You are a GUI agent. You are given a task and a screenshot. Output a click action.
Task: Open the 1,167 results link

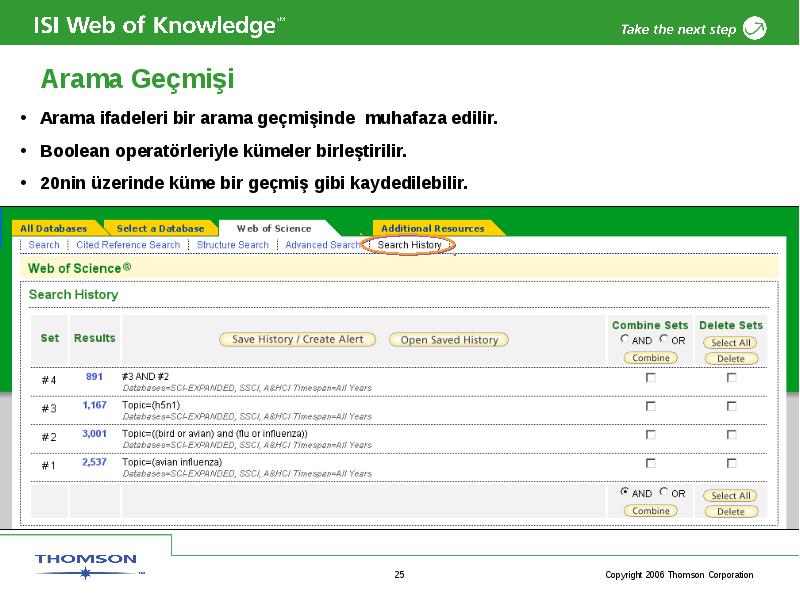[94, 405]
